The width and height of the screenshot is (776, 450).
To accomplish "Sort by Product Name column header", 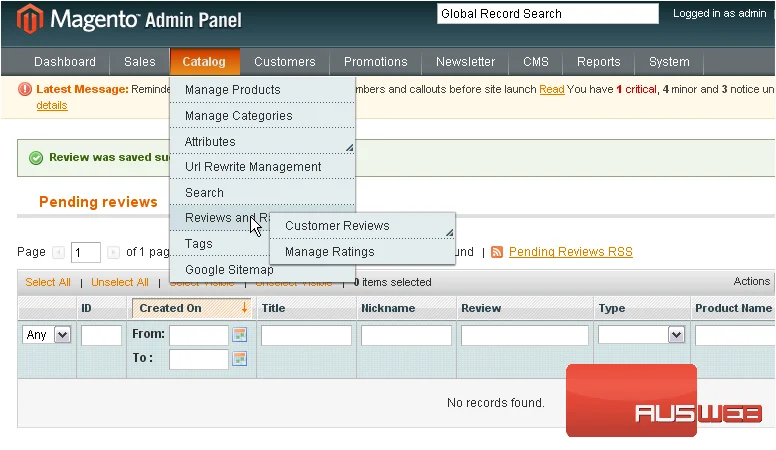I will (x=733, y=308).
